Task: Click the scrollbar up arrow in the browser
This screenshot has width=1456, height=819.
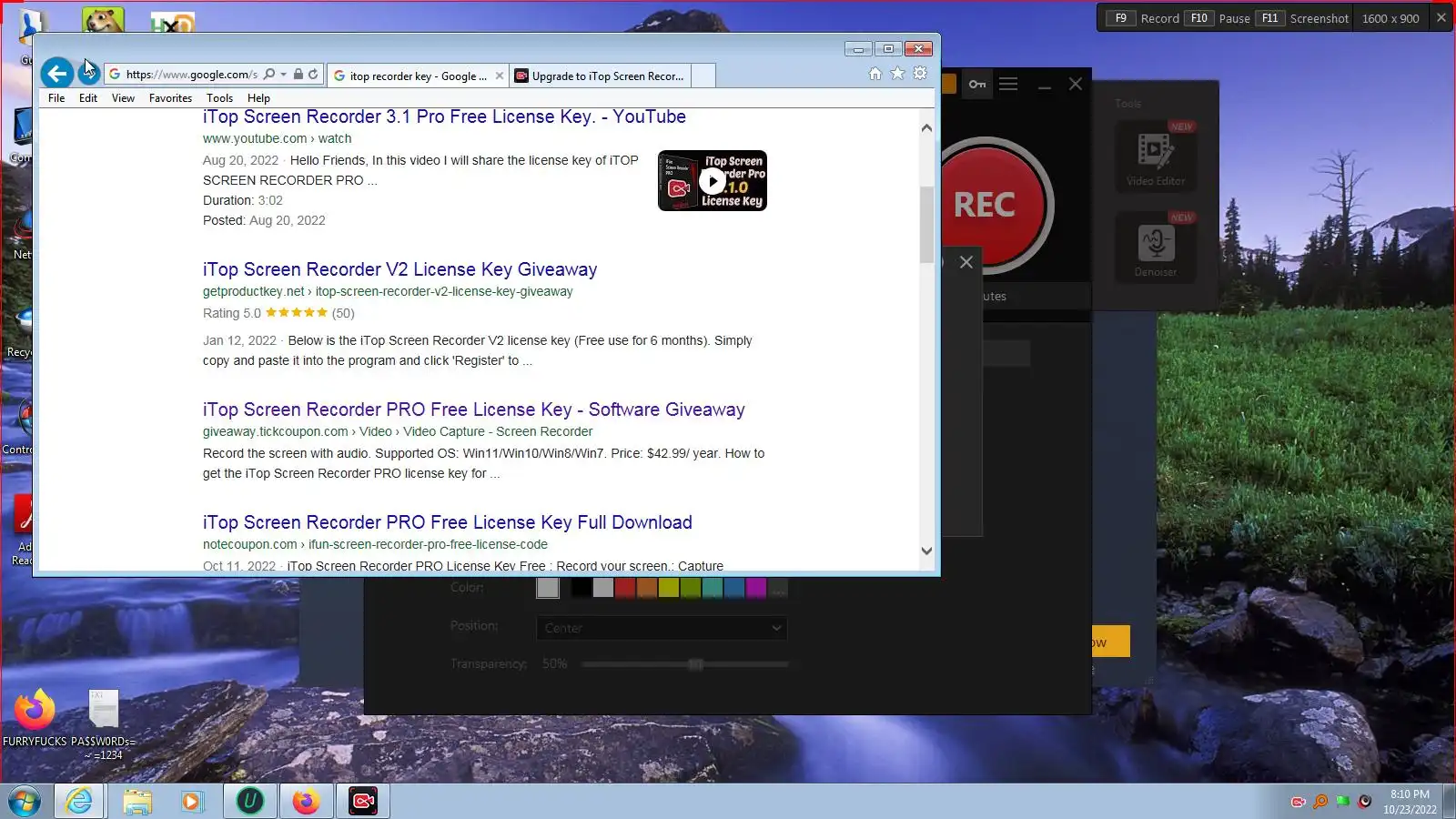Action: tap(926, 128)
